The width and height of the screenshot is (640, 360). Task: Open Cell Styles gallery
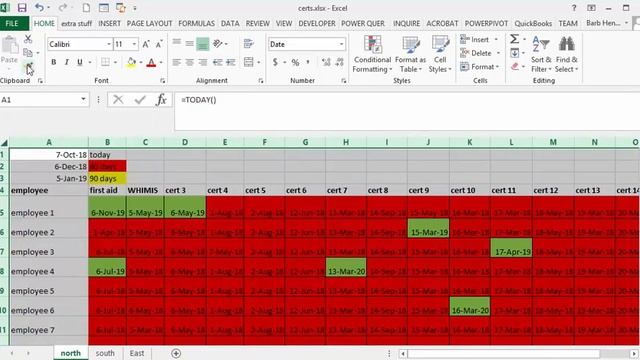coord(440,54)
